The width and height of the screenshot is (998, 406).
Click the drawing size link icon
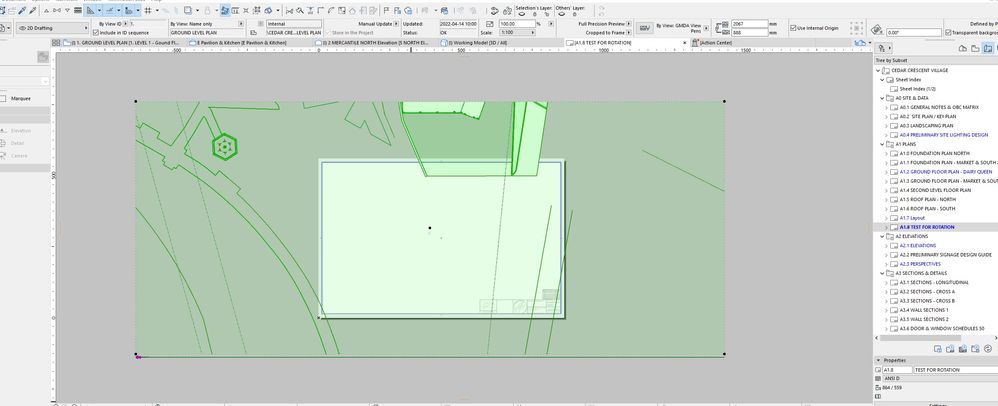click(x=717, y=28)
